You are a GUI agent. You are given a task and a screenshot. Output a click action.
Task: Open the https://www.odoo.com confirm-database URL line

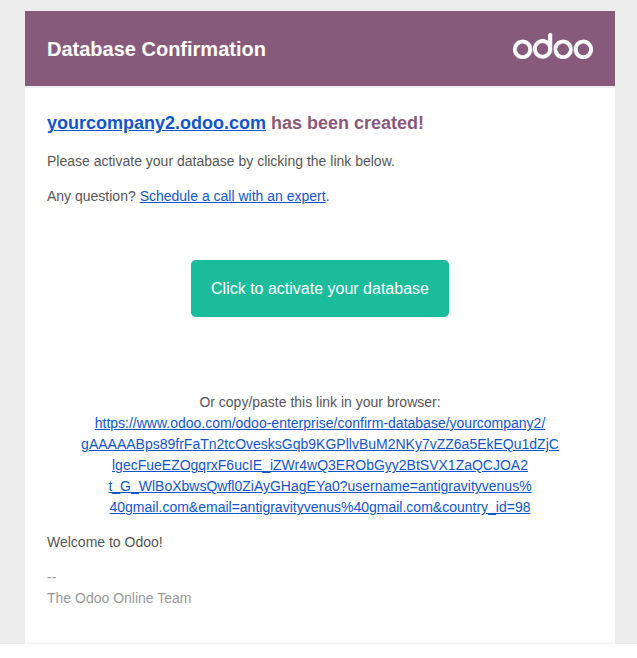coord(320,423)
